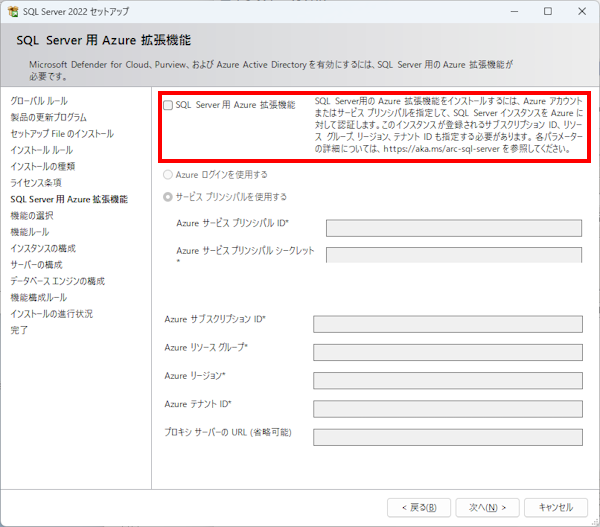Select 機能ルール step in sidebar

point(30,232)
